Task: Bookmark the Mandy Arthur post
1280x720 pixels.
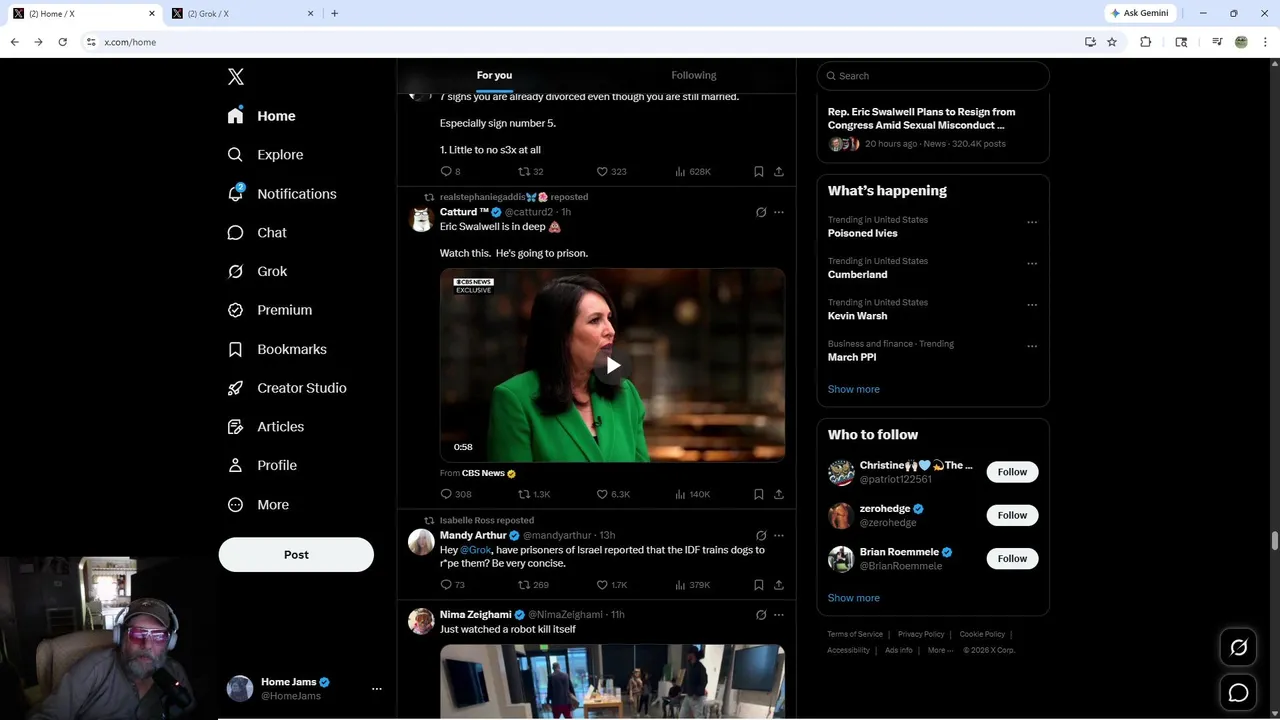Action: (x=759, y=585)
